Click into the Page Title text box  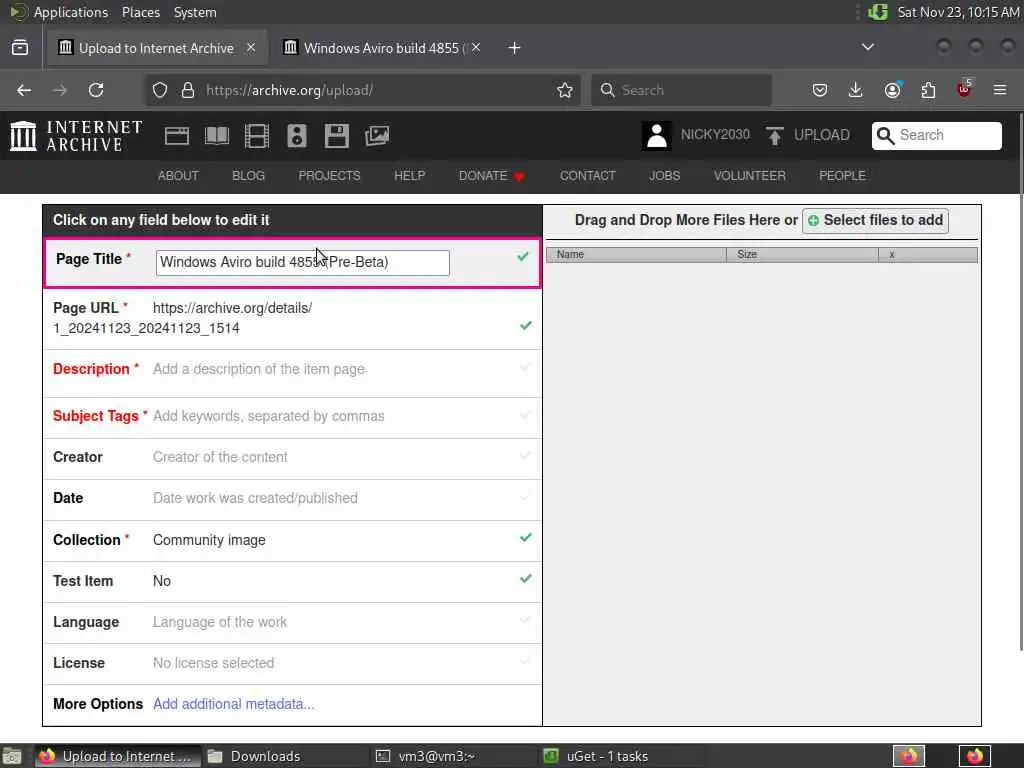pyautogui.click(x=302, y=263)
